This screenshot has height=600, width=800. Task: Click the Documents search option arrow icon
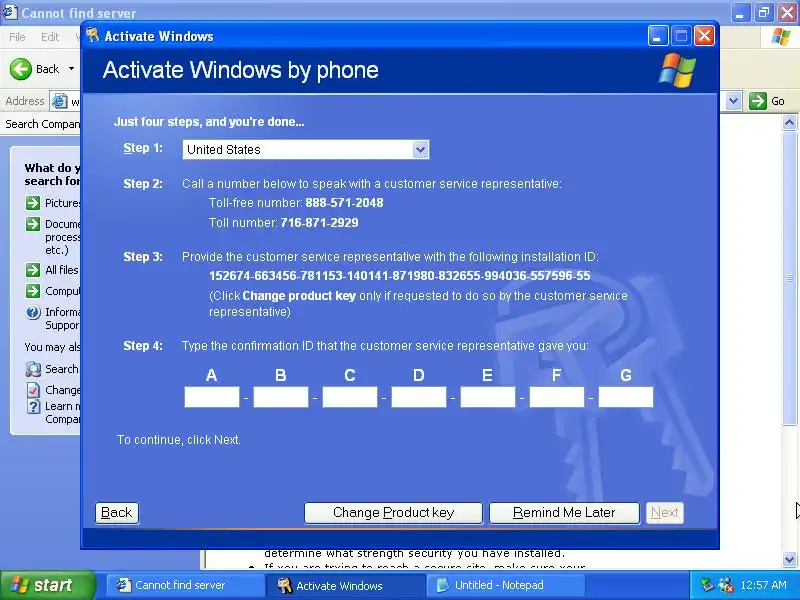[x=33, y=224]
